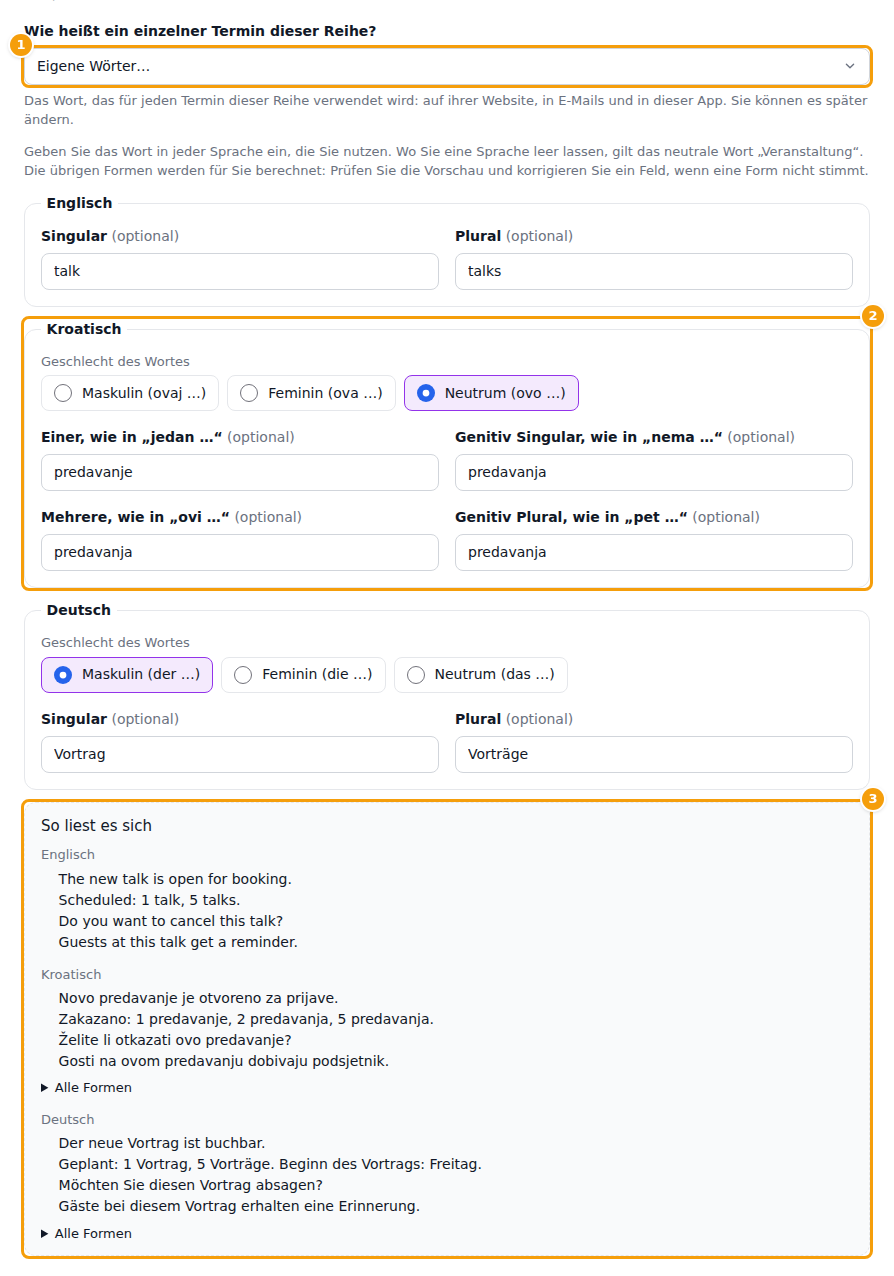Click the English Plural field containing 'talks'
The height and width of the screenshot is (1276, 894).
tap(654, 271)
